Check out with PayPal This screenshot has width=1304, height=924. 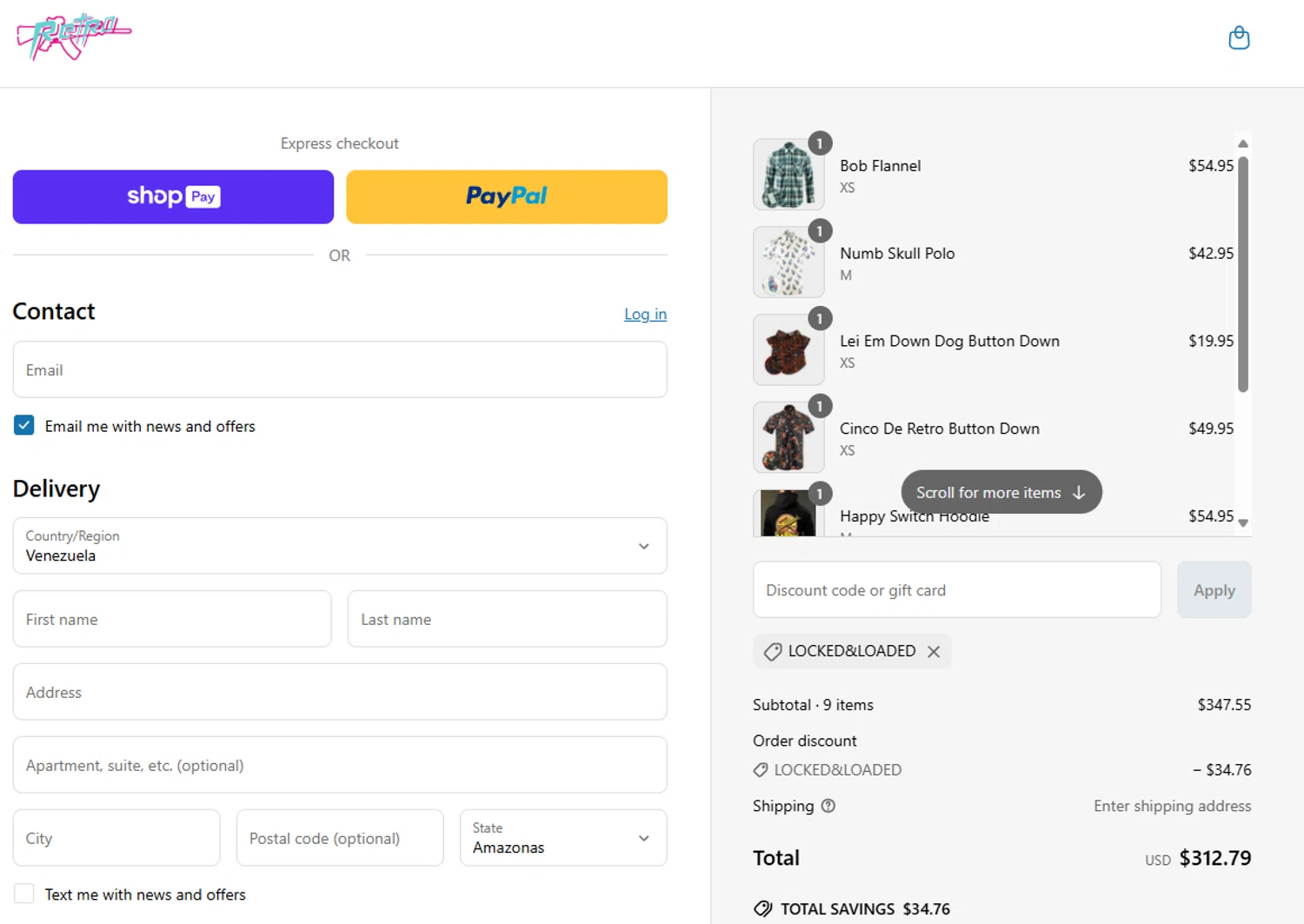(x=507, y=196)
